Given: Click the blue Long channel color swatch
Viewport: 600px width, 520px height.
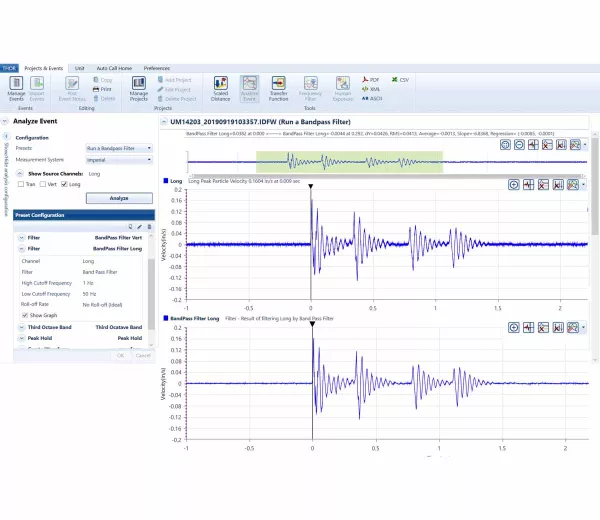Looking at the screenshot, I should (x=166, y=181).
